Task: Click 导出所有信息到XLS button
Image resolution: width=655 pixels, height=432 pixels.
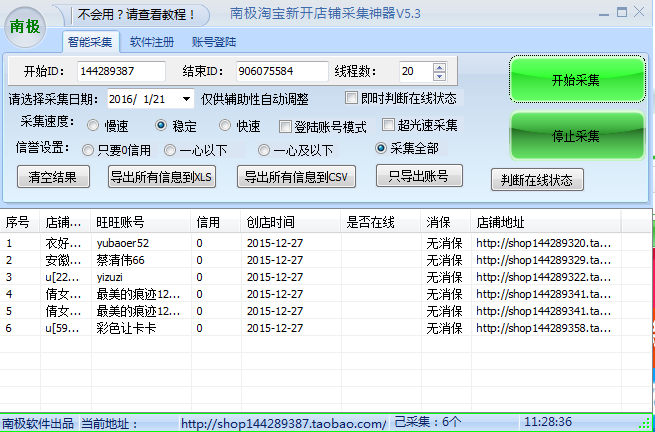Action: (161, 177)
